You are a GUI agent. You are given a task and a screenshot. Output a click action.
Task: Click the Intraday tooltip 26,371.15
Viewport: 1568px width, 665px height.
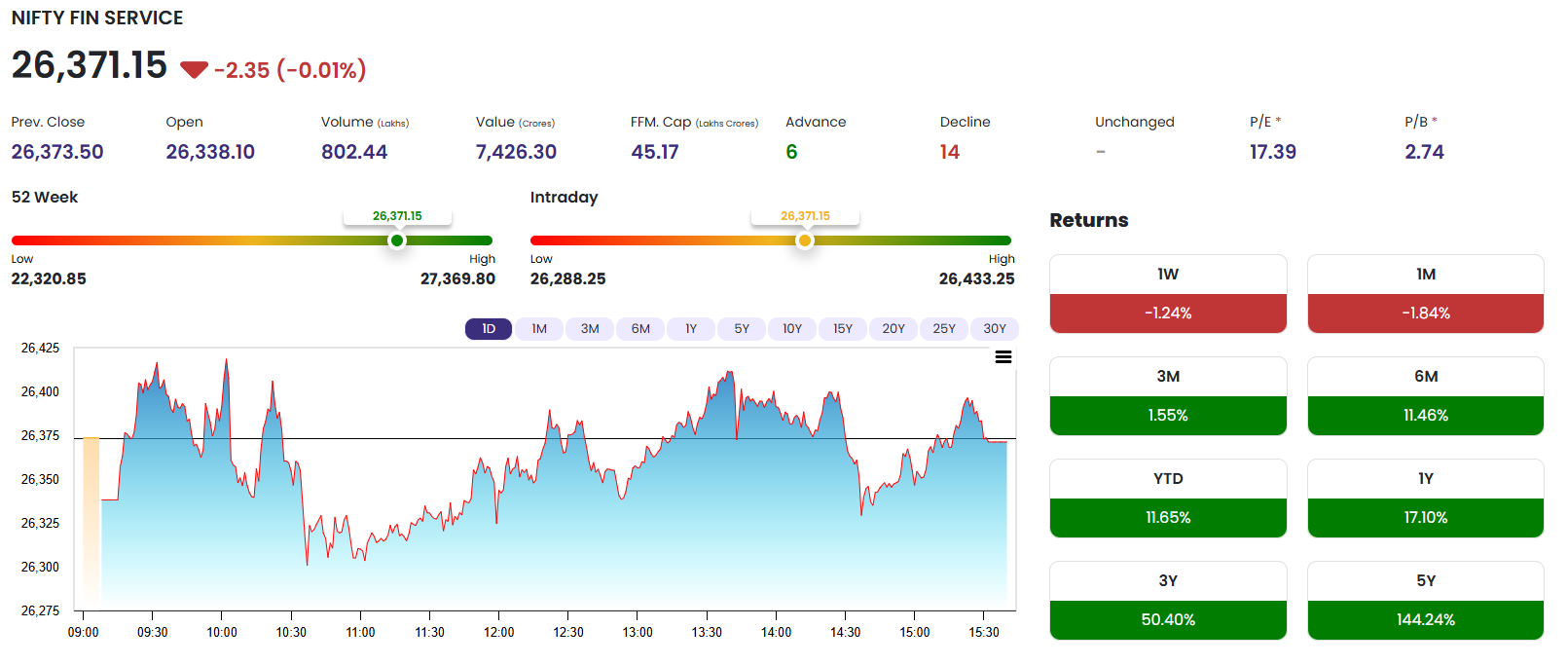pyautogui.click(x=805, y=216)
